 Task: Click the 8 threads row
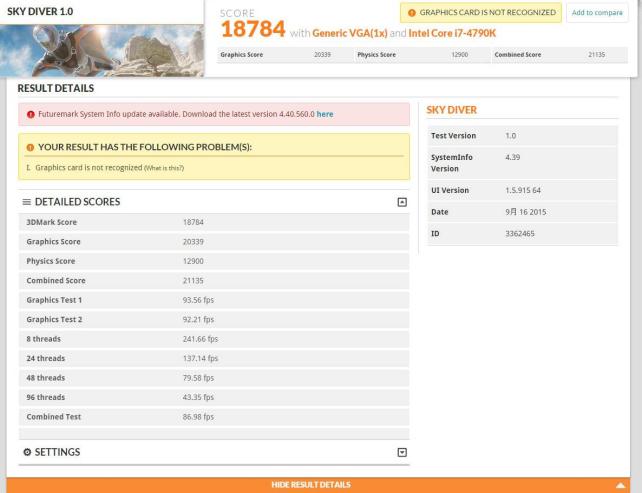click(x=214, y=339)
